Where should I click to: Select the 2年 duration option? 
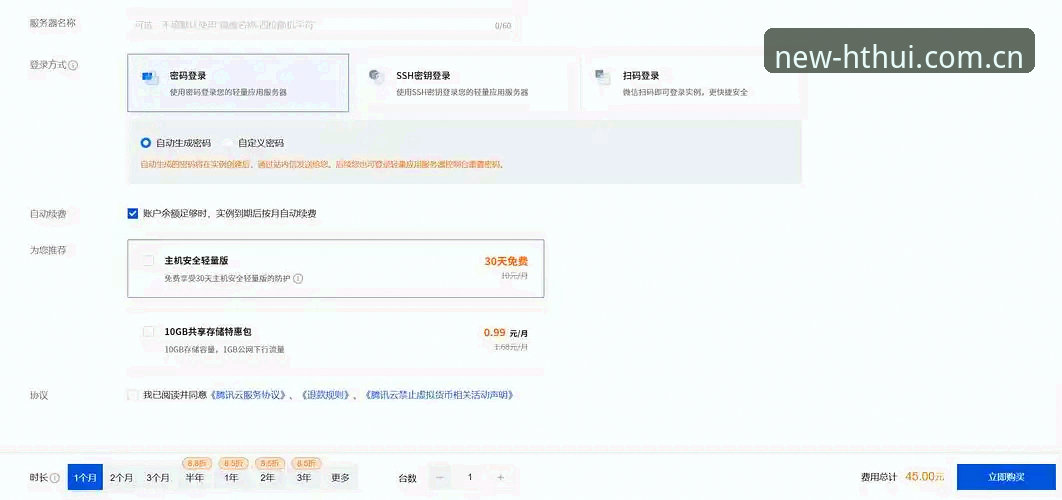[x=268, y=478]
